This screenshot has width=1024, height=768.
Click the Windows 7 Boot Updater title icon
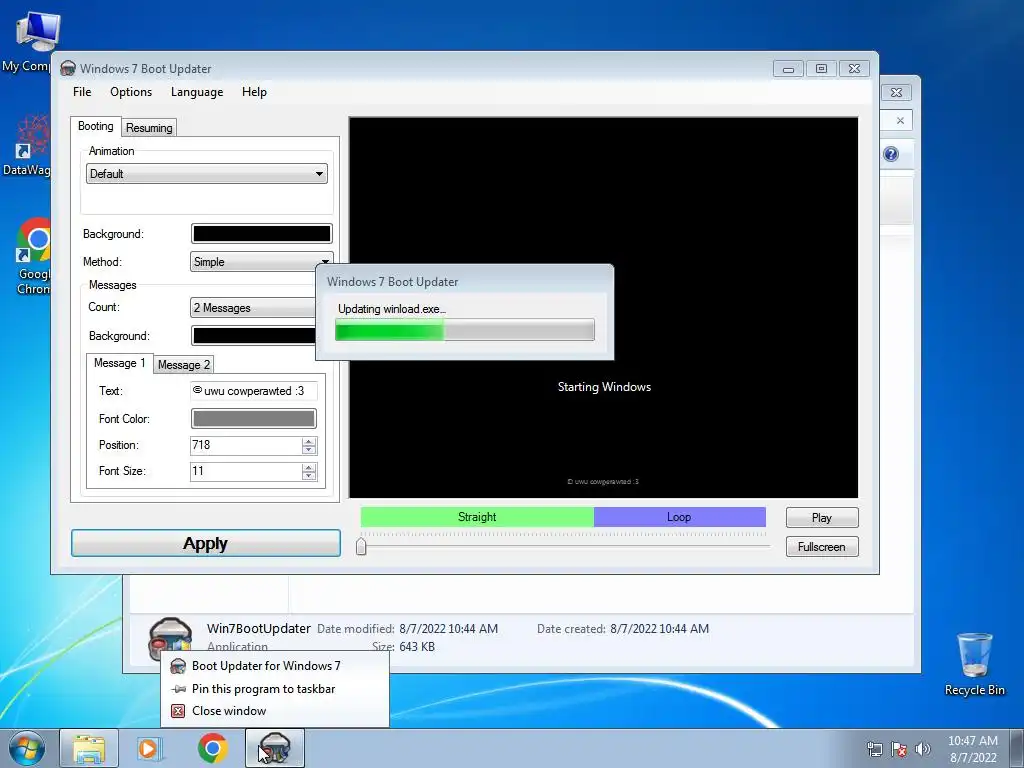[x=68, y=69]
